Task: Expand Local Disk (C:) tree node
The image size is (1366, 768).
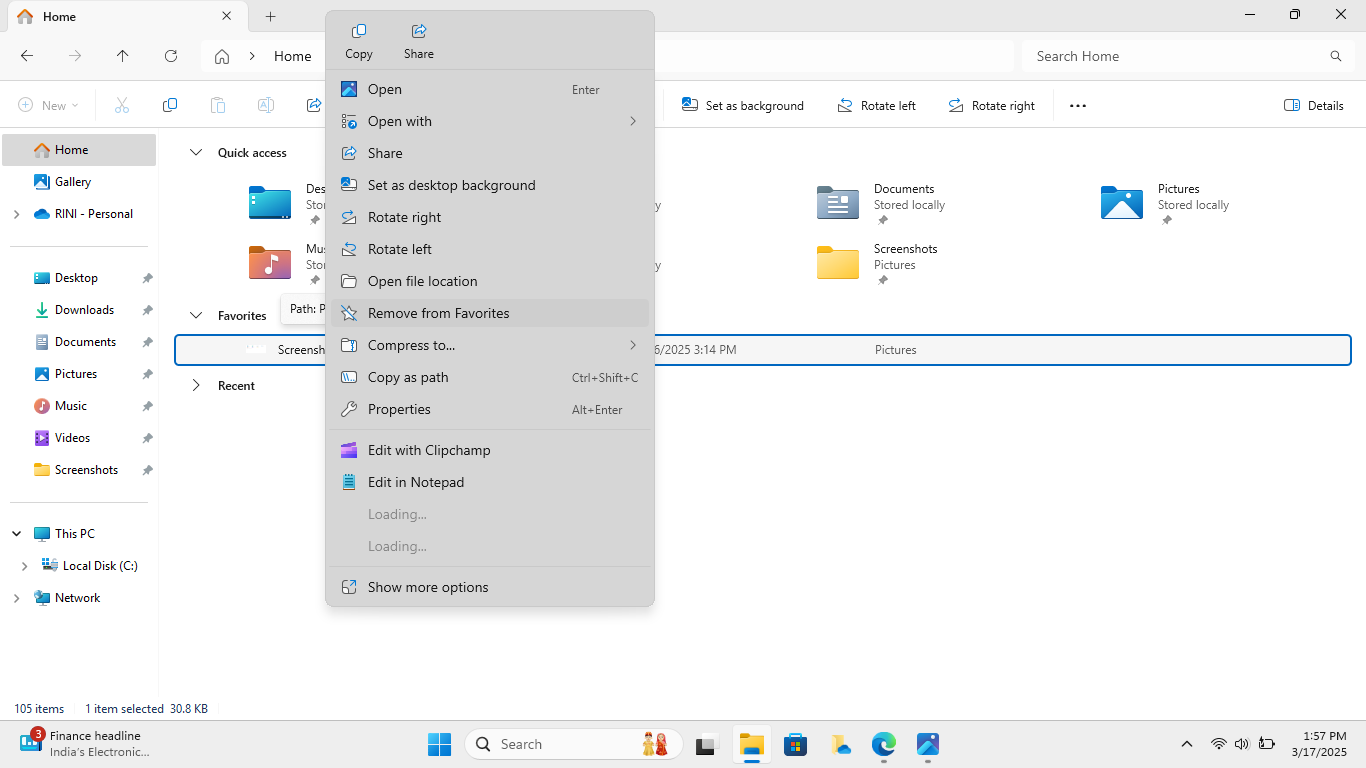Action: (24, 566)
